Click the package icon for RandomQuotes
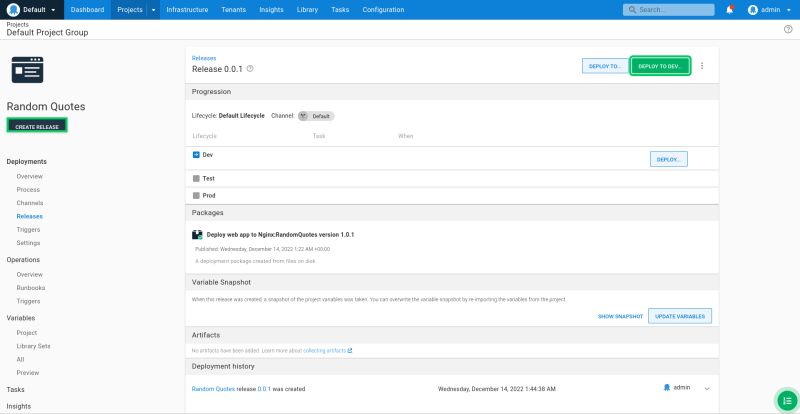800x414 pixels. click(x=197, y=235)
